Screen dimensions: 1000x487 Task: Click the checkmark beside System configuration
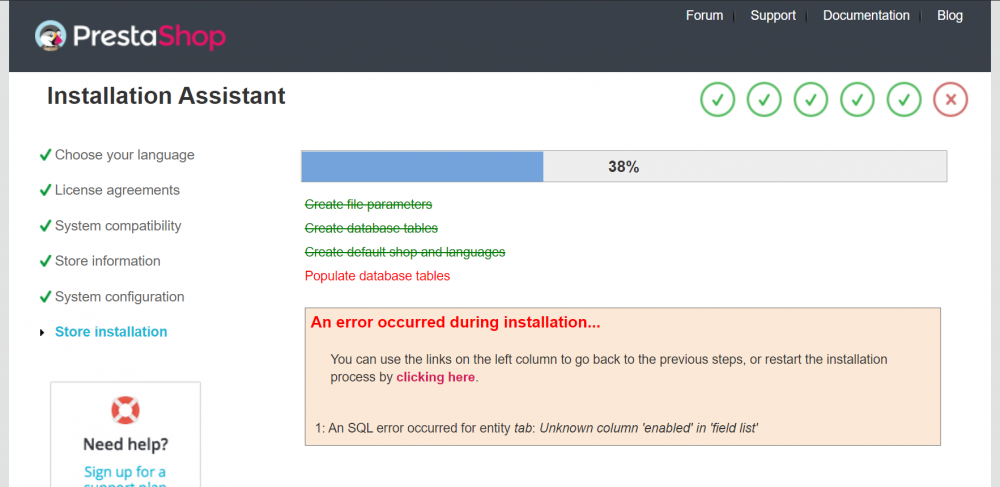(x=45, y=296)
